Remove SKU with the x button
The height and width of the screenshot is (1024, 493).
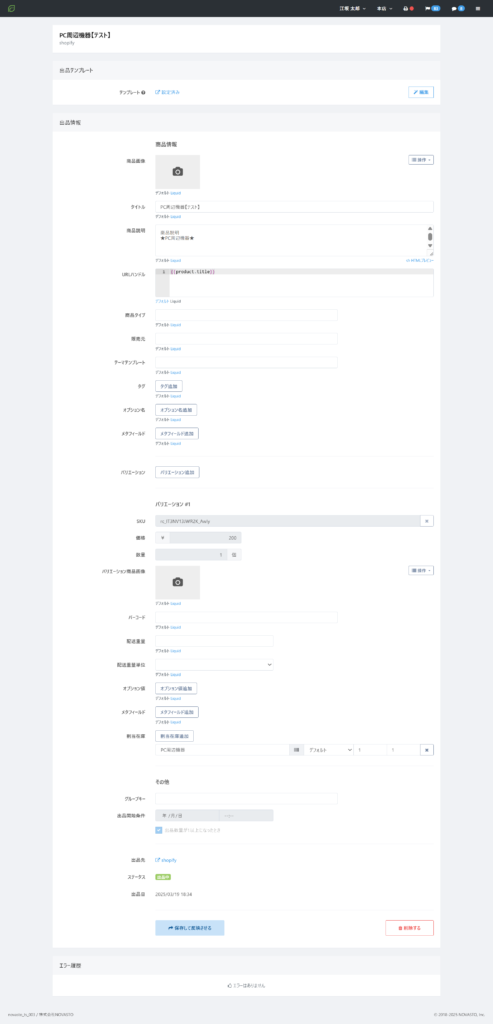point(426,520)
